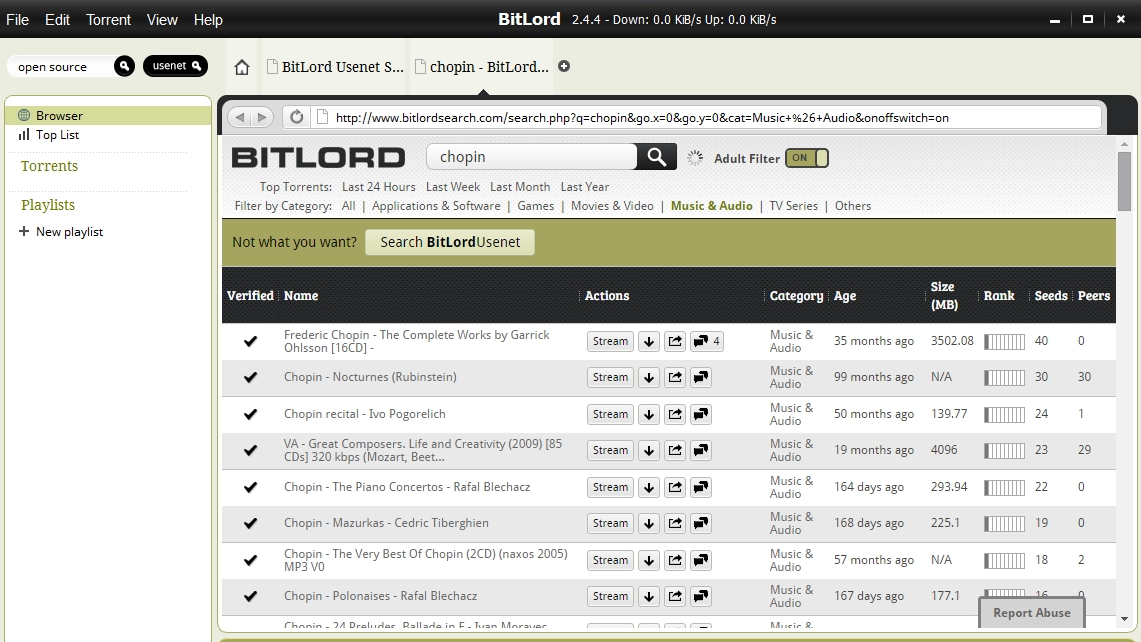The height and width of the screenshot is (642, 1141).
Task: Click the open source search magnifier icon
Action: tap(124, 66)
